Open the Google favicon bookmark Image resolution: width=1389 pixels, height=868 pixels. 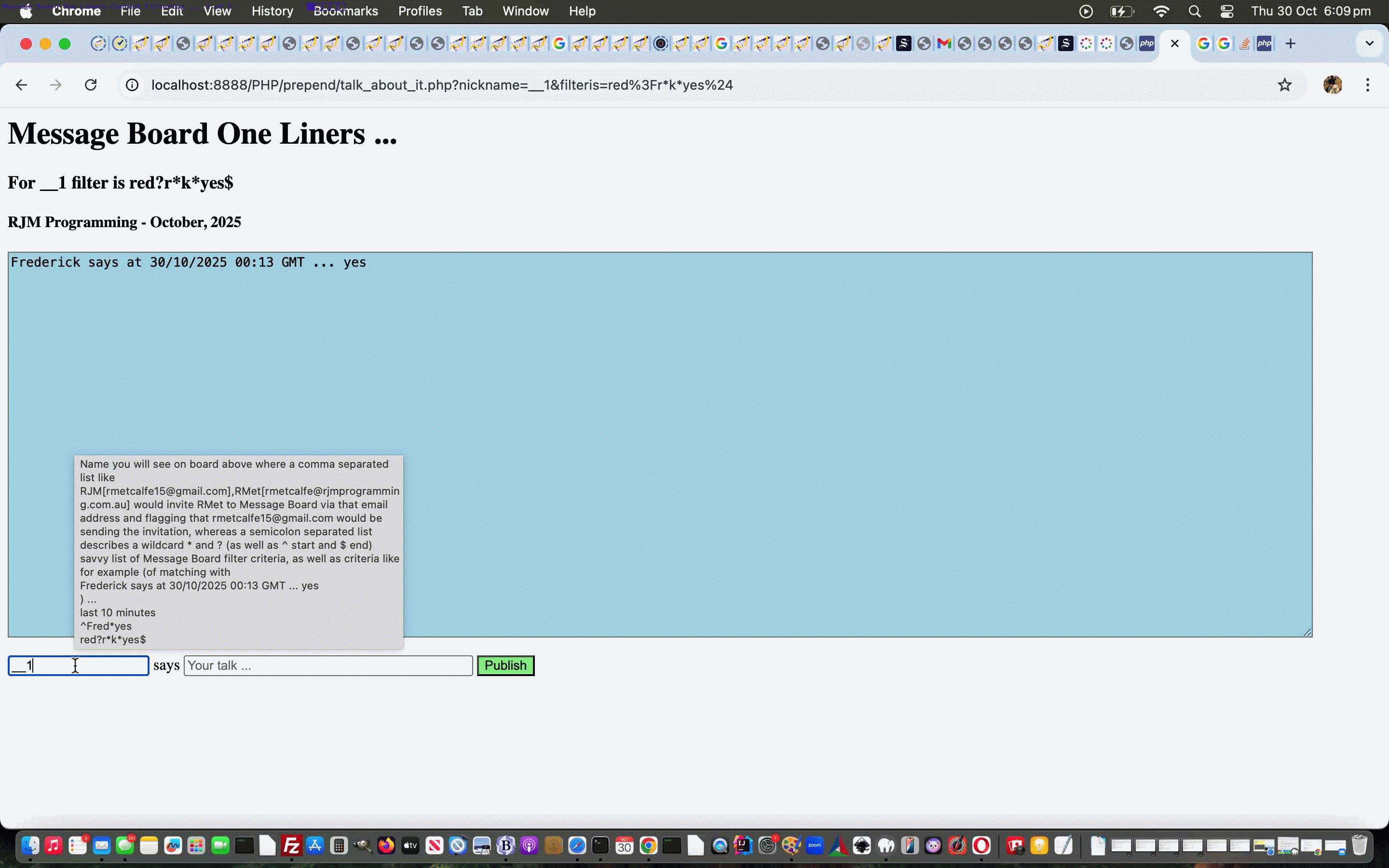point(1204,43)
